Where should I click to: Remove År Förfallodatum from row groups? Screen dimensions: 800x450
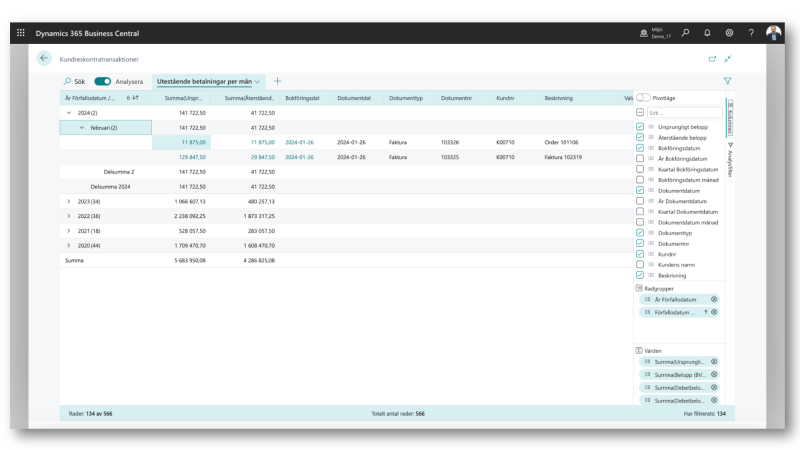(x=714, y=299)
